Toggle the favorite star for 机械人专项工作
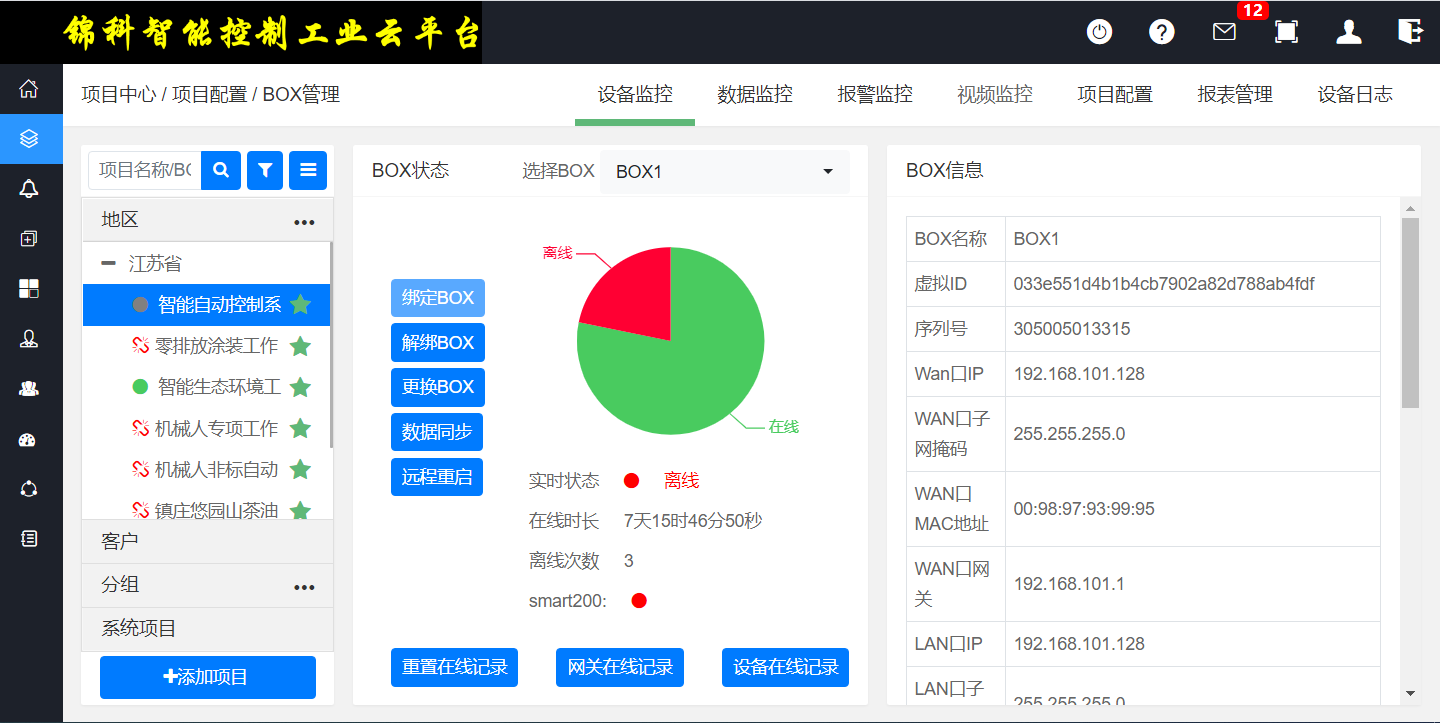1440x723 pixels. click(x=301, y=428)
